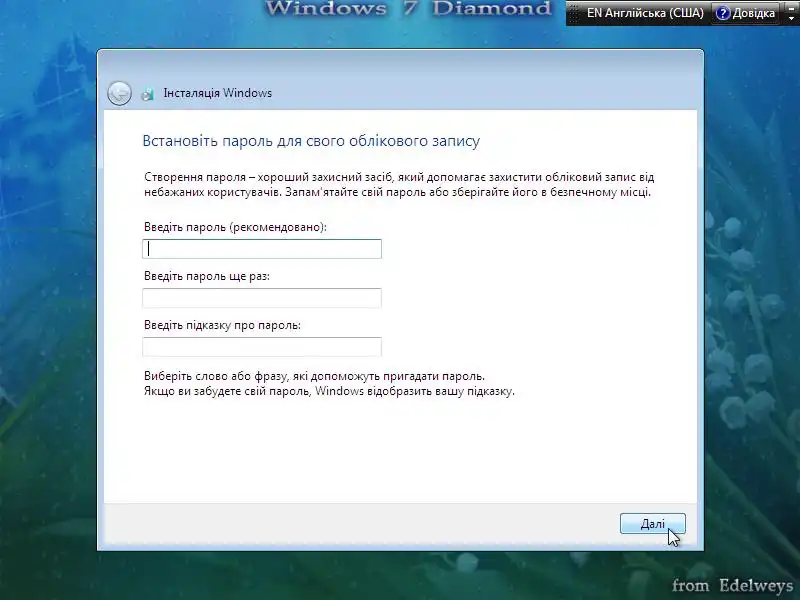Click the heading 'Встановіть пароль для свого облікового запису'

(x=311, y=141)
